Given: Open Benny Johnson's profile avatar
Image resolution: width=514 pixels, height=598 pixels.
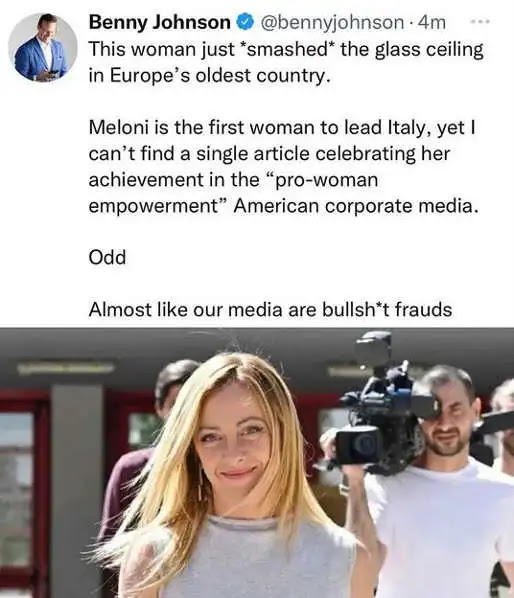Looking at the screenshot, I should (43, 47).
